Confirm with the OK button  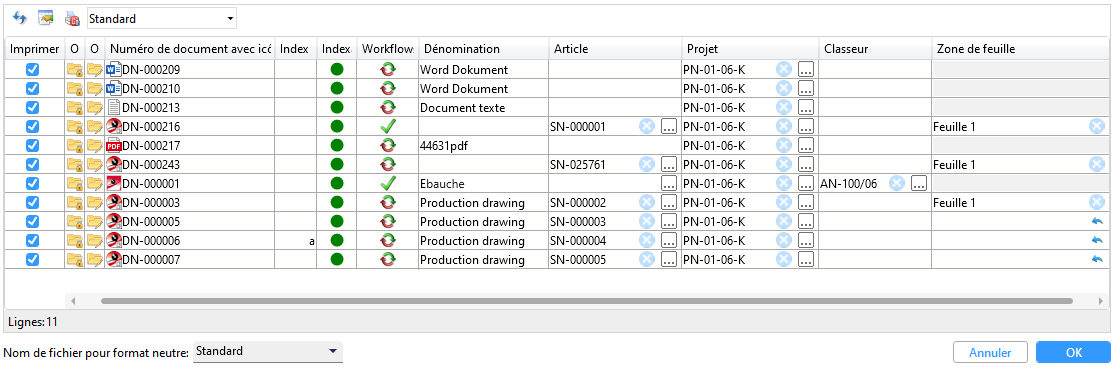coord(1074,352)
